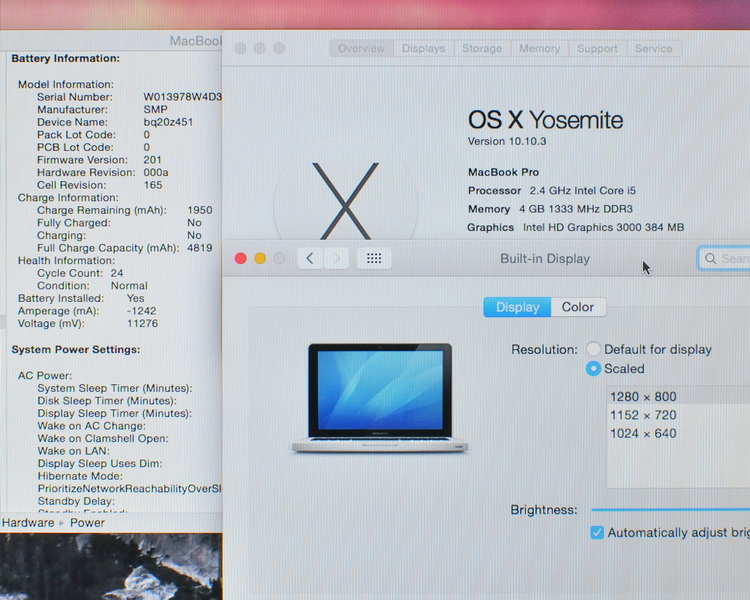Select the Amperage value -1242

click(141, 311)
